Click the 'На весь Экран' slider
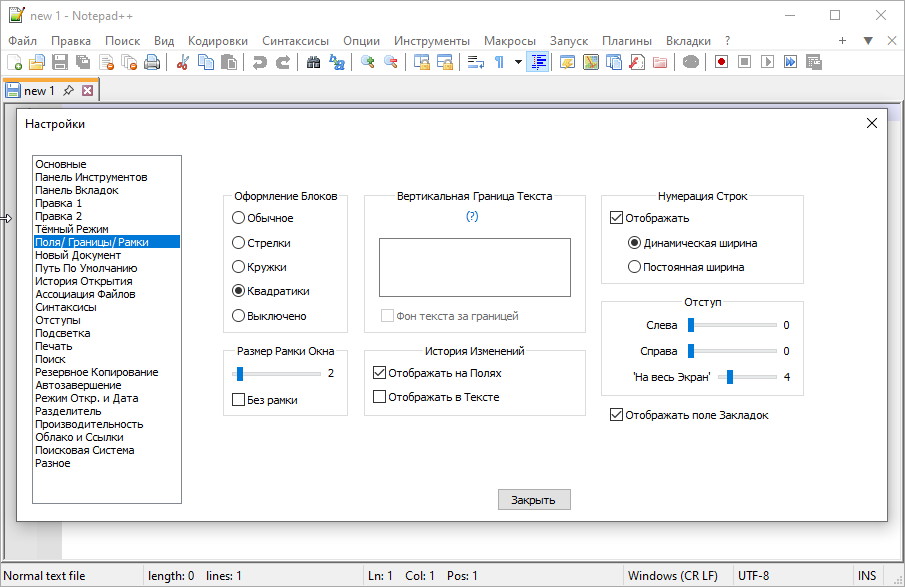 [747, 377]
